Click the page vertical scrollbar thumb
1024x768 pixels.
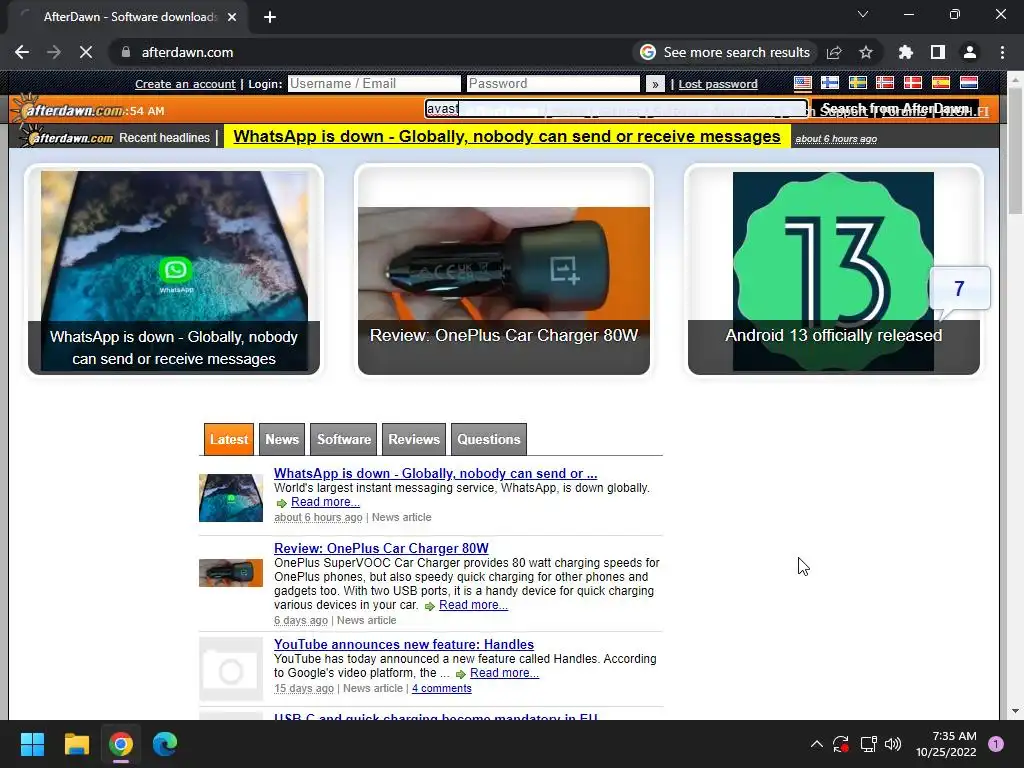point(1015,150)
